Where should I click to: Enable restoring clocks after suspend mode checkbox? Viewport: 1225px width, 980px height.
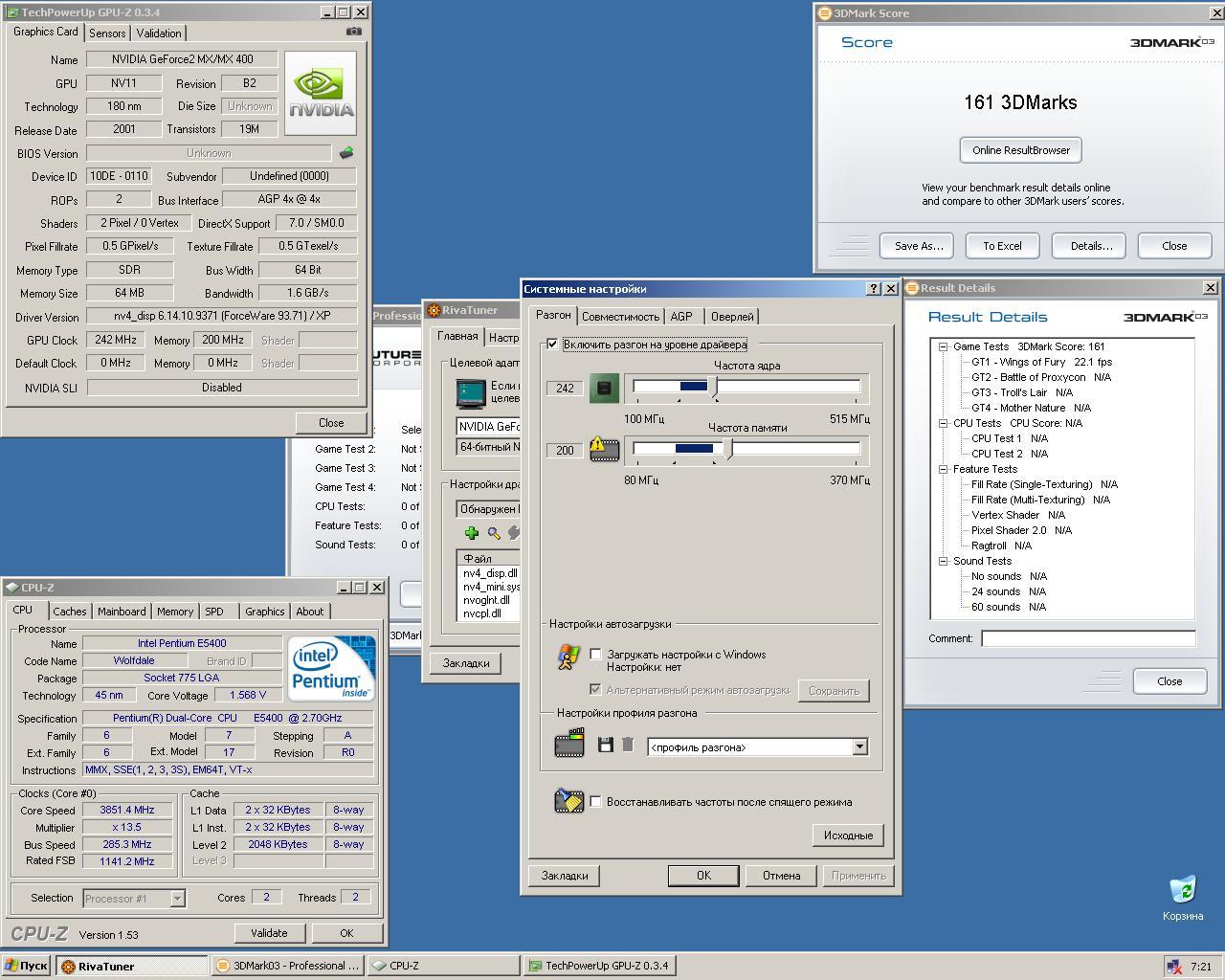(595, 801)
